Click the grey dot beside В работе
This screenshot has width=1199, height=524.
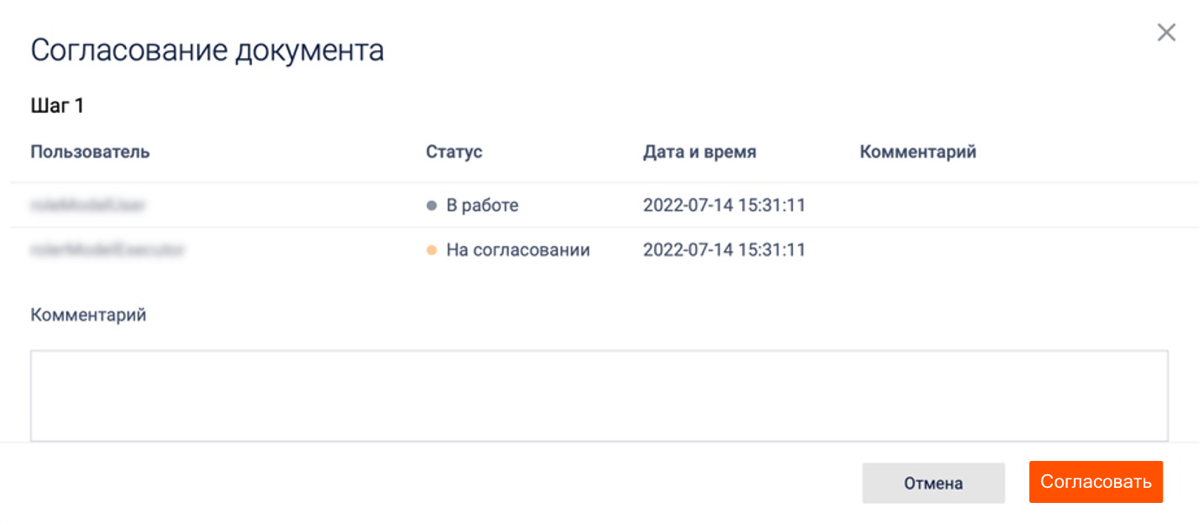pyautogui.click(x=432, y=206)
